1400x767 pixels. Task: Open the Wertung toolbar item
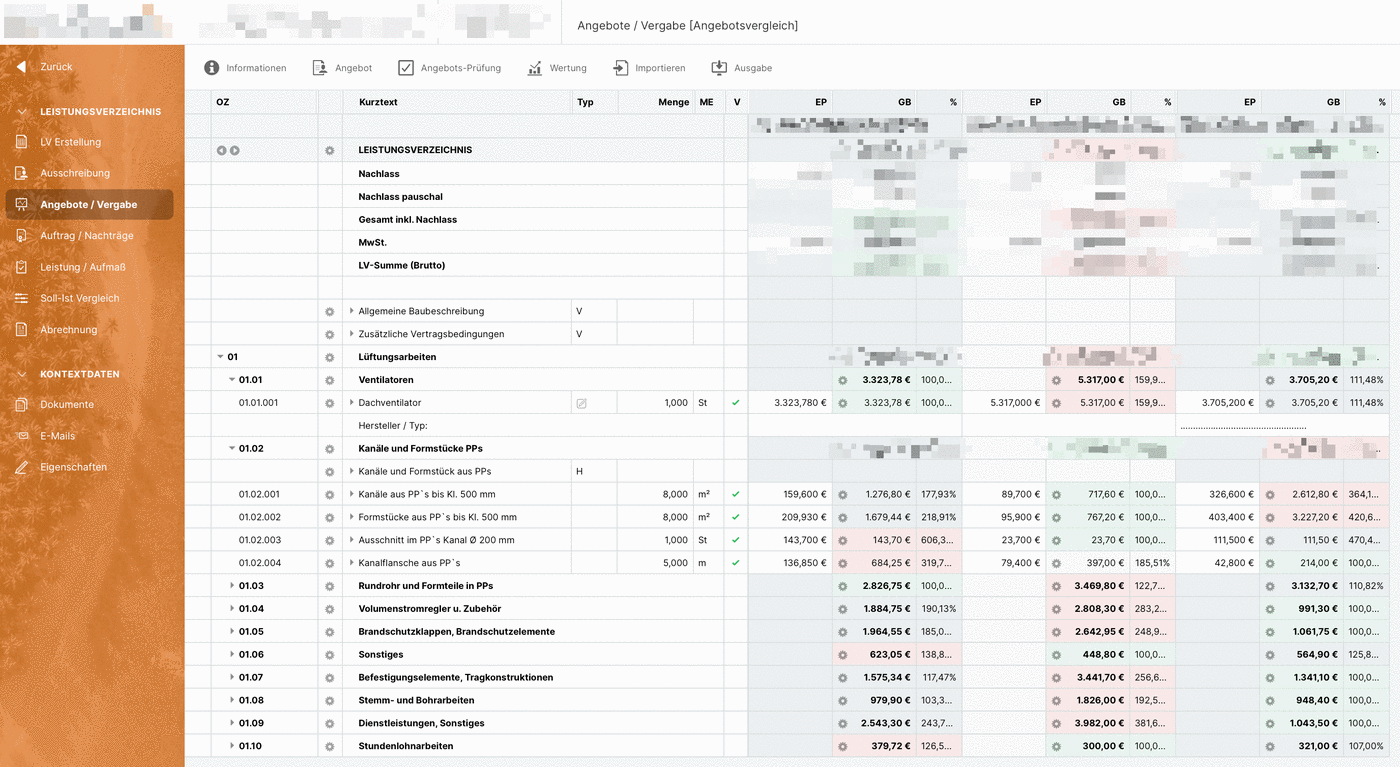tap(557, 68)
